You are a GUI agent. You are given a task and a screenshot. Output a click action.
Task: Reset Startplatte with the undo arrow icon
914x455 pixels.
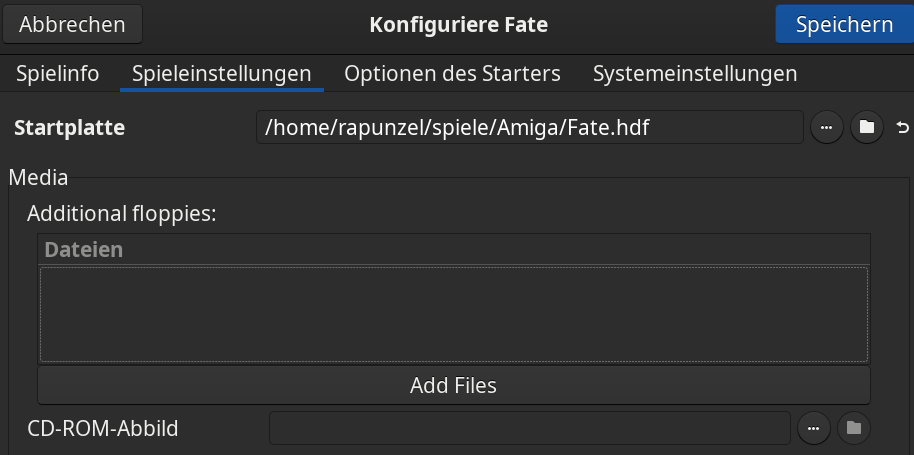(x=902, y=127)
